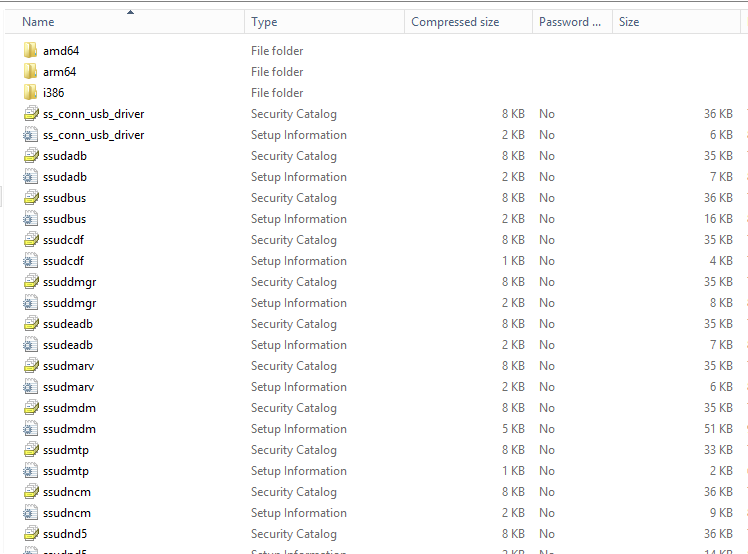Select the ssudadb Security Catalog file name
748x554 pixels.
click(x=64, y=156)
